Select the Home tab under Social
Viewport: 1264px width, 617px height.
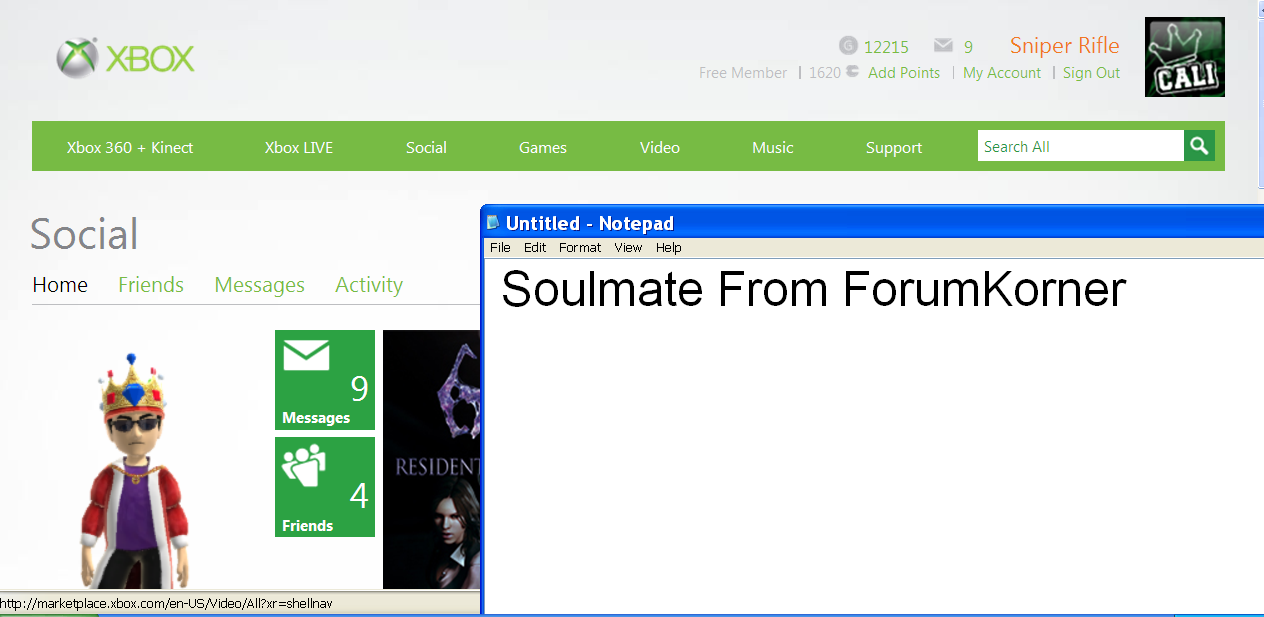click(60, 285)
